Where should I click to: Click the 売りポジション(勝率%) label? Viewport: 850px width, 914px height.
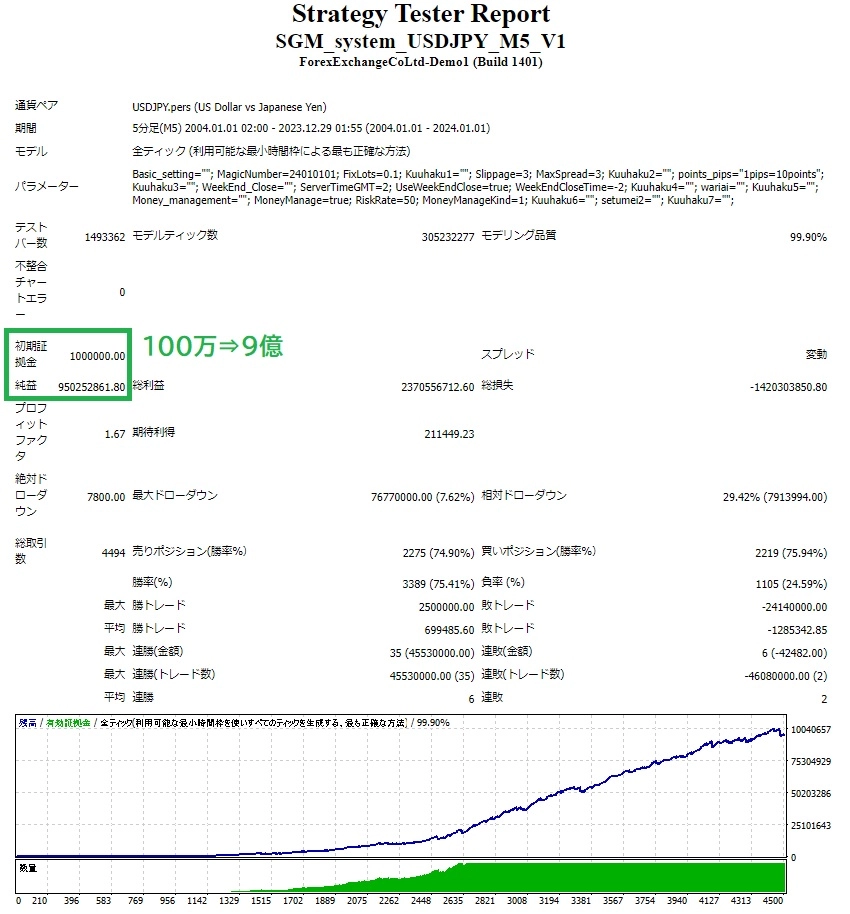pos(189,551)
